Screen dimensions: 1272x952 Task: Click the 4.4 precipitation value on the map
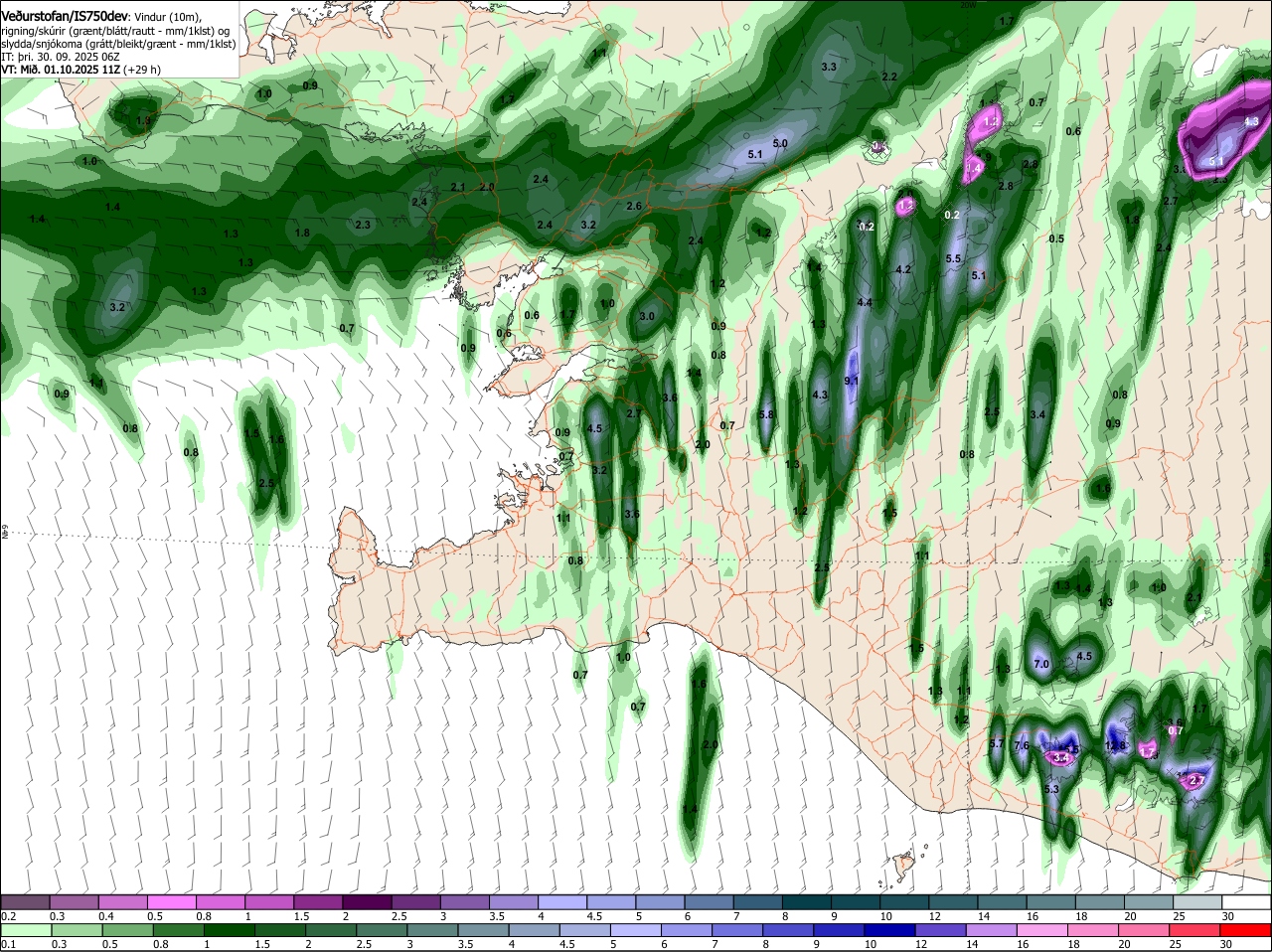tap(865, 302)
